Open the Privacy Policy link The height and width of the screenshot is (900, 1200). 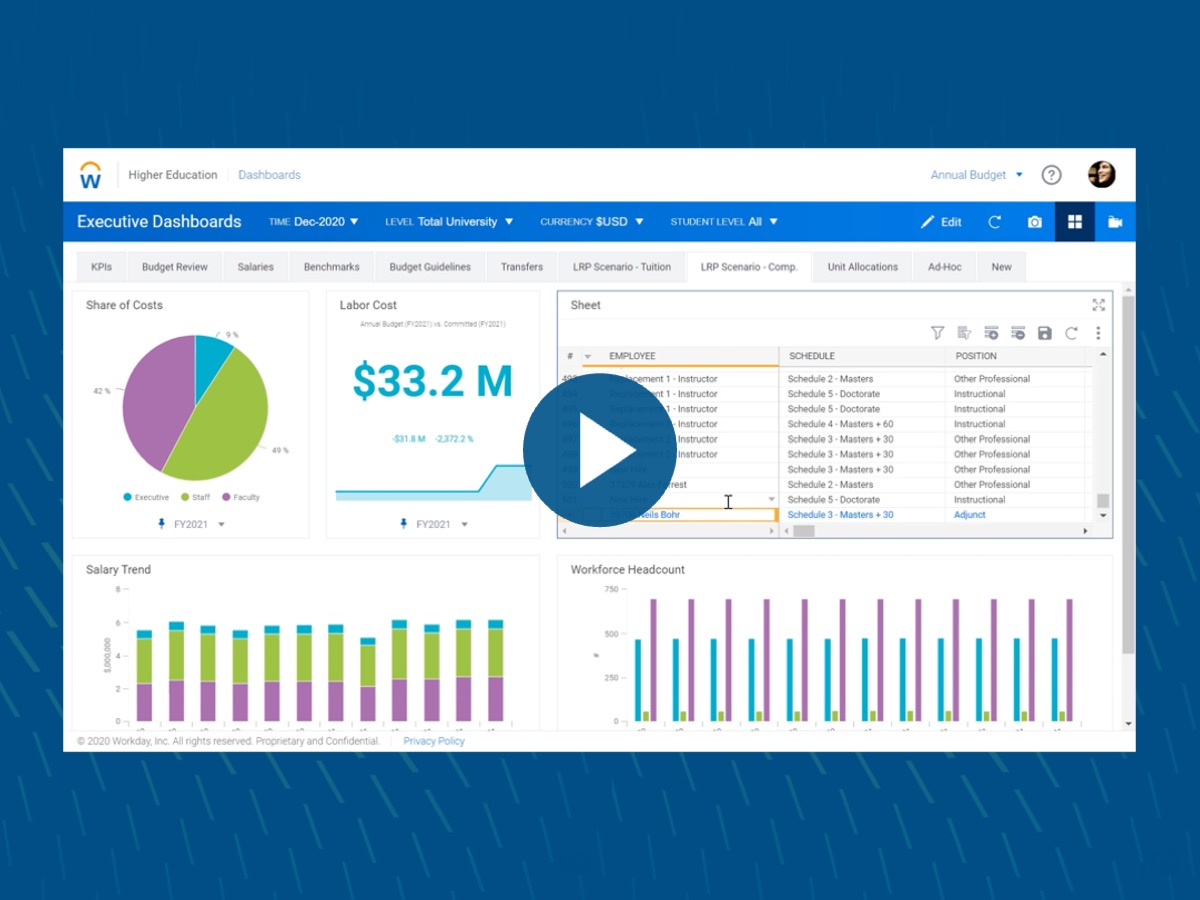coord(433,740)
